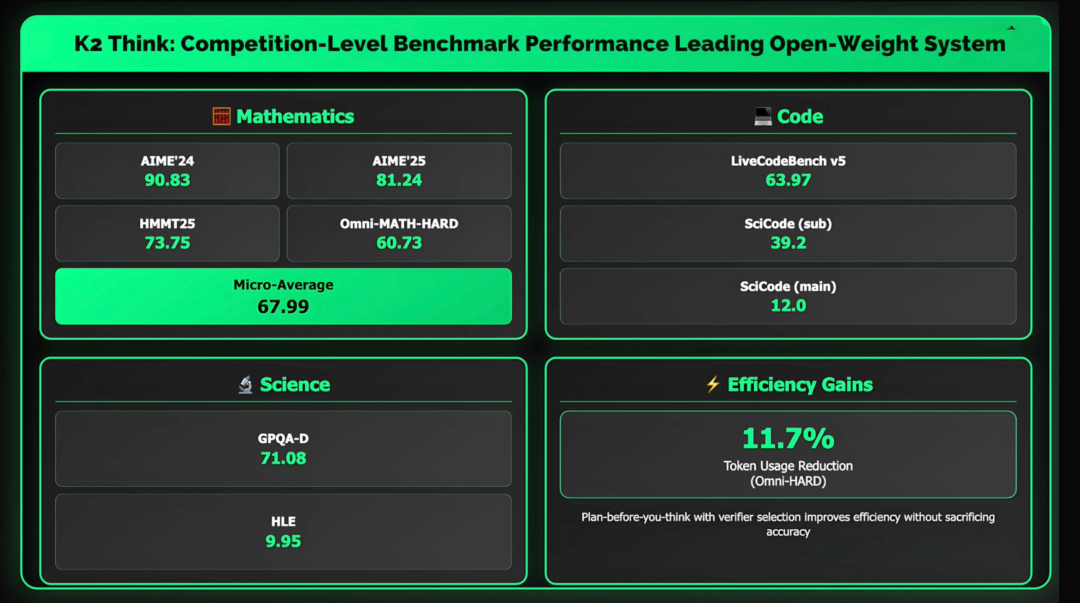The height and width of the screenshot is (603, 1080).
Task: Click the laptop icon beside Code
Action: [763, 117]
